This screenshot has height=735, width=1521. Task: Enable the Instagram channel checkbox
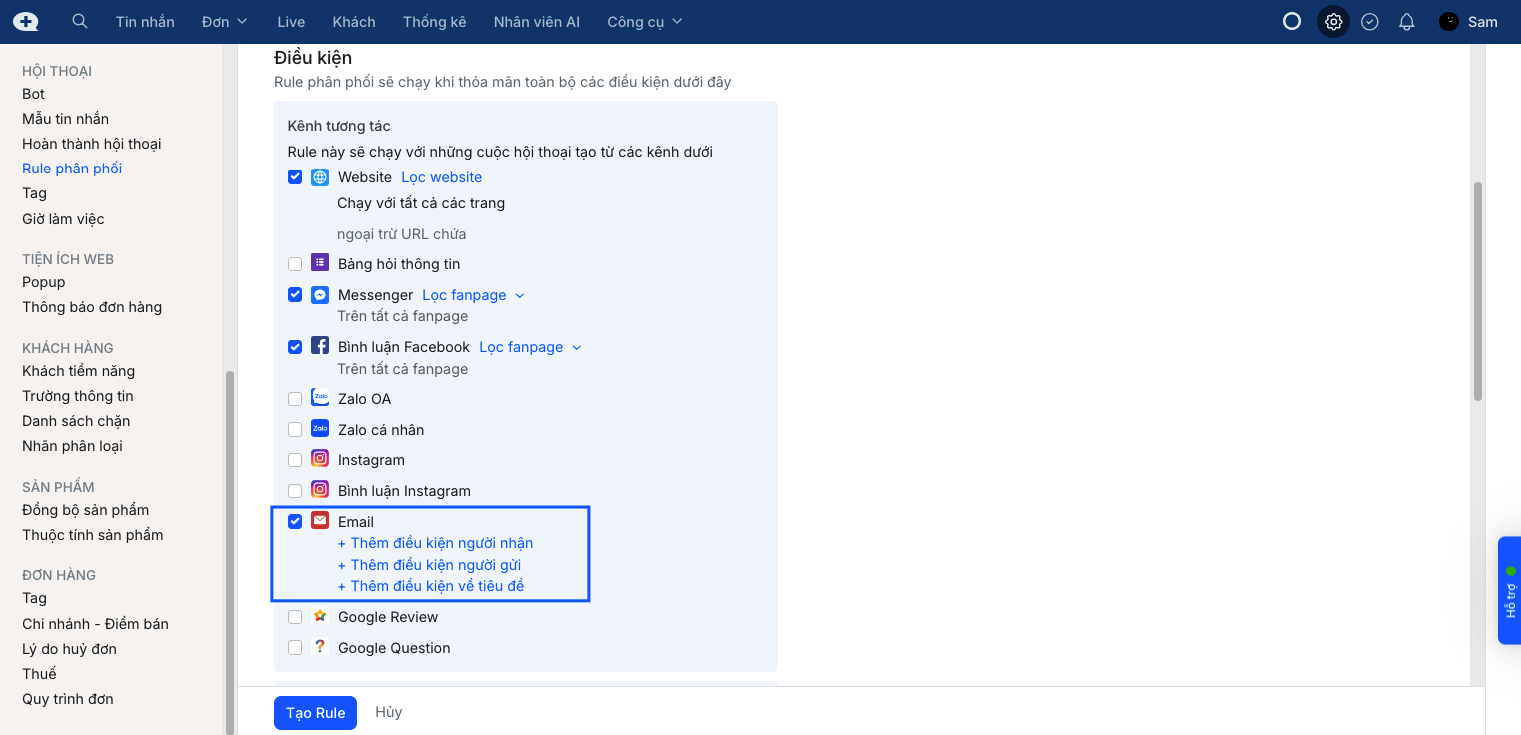click(x=295, y=460)
